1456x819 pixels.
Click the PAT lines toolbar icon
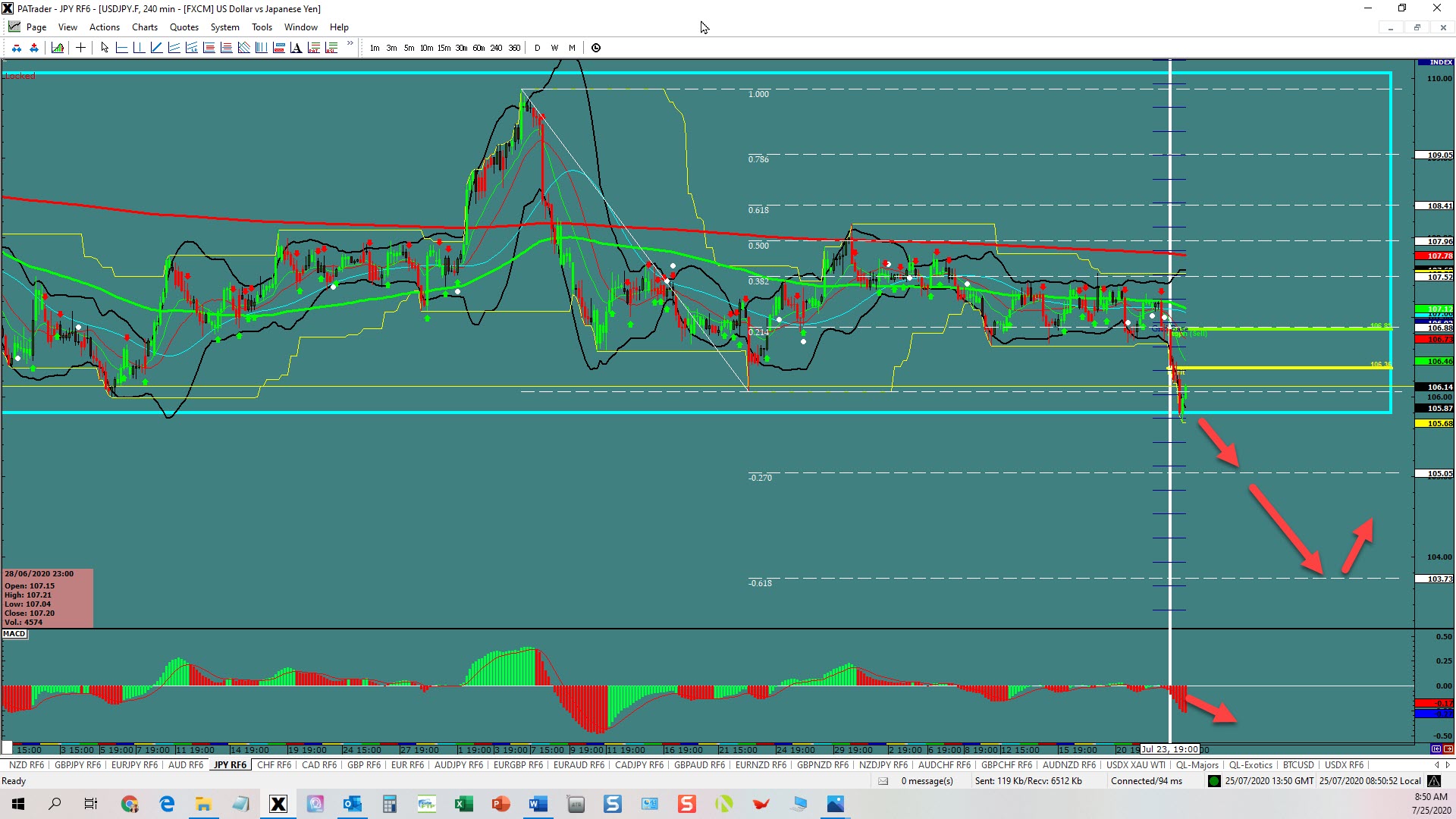tap(313, 48)
